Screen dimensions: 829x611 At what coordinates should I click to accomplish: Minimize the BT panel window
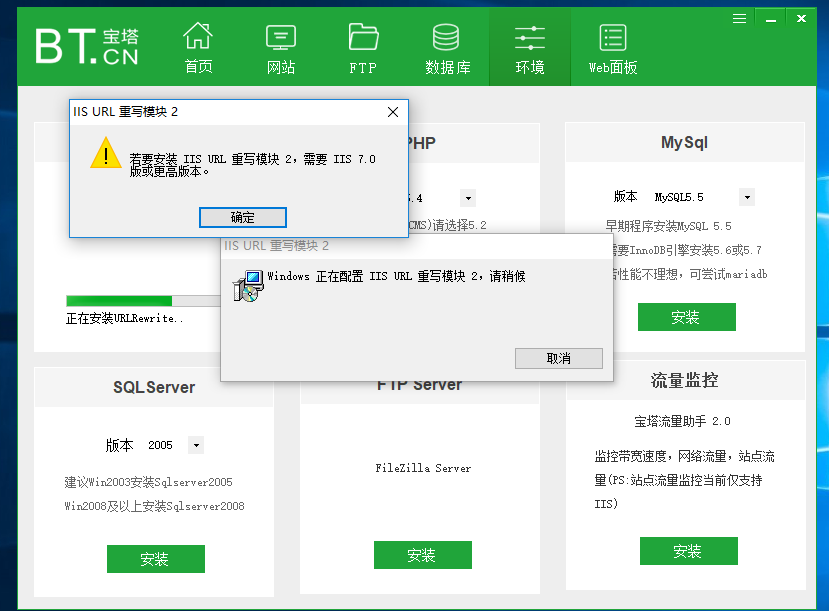771,19
